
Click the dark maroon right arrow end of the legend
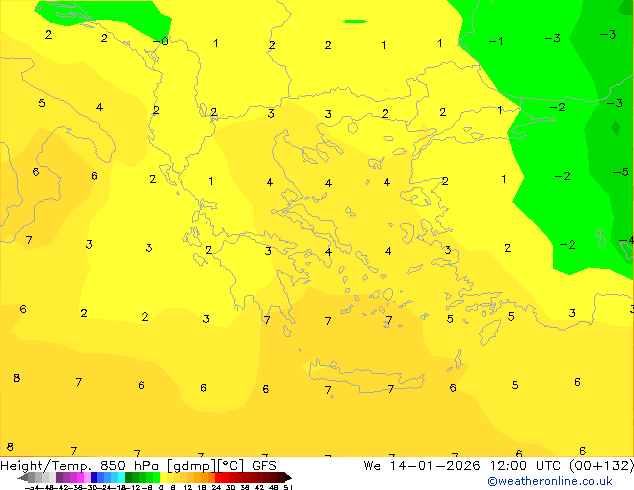288,477
